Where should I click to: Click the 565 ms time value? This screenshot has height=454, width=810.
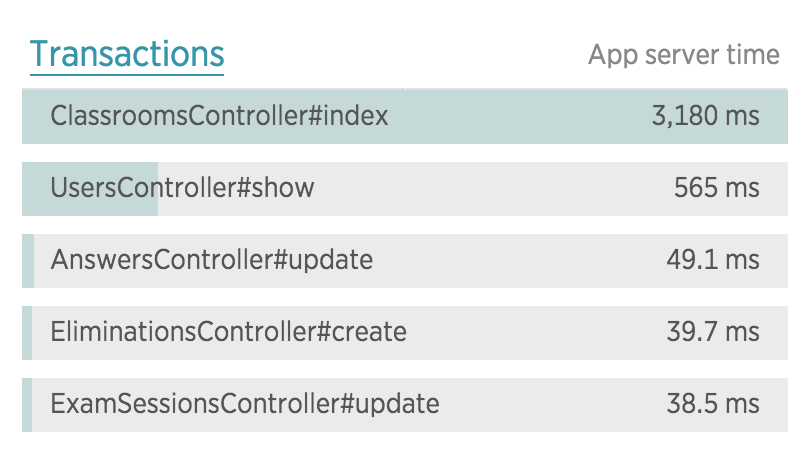pyautogui.click(x=716, y=187)
